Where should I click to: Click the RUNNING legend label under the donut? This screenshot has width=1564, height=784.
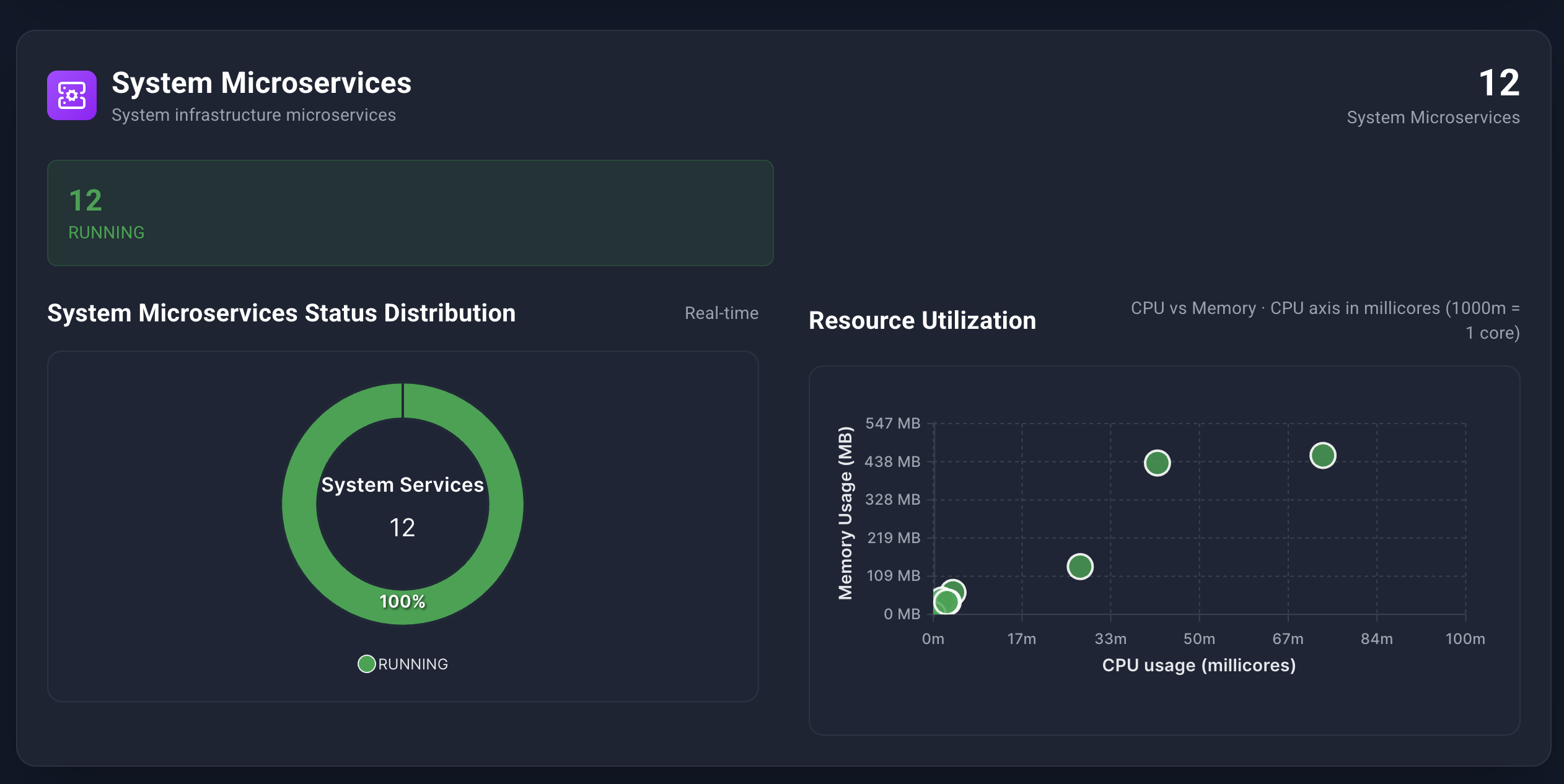tap(413, 664)
